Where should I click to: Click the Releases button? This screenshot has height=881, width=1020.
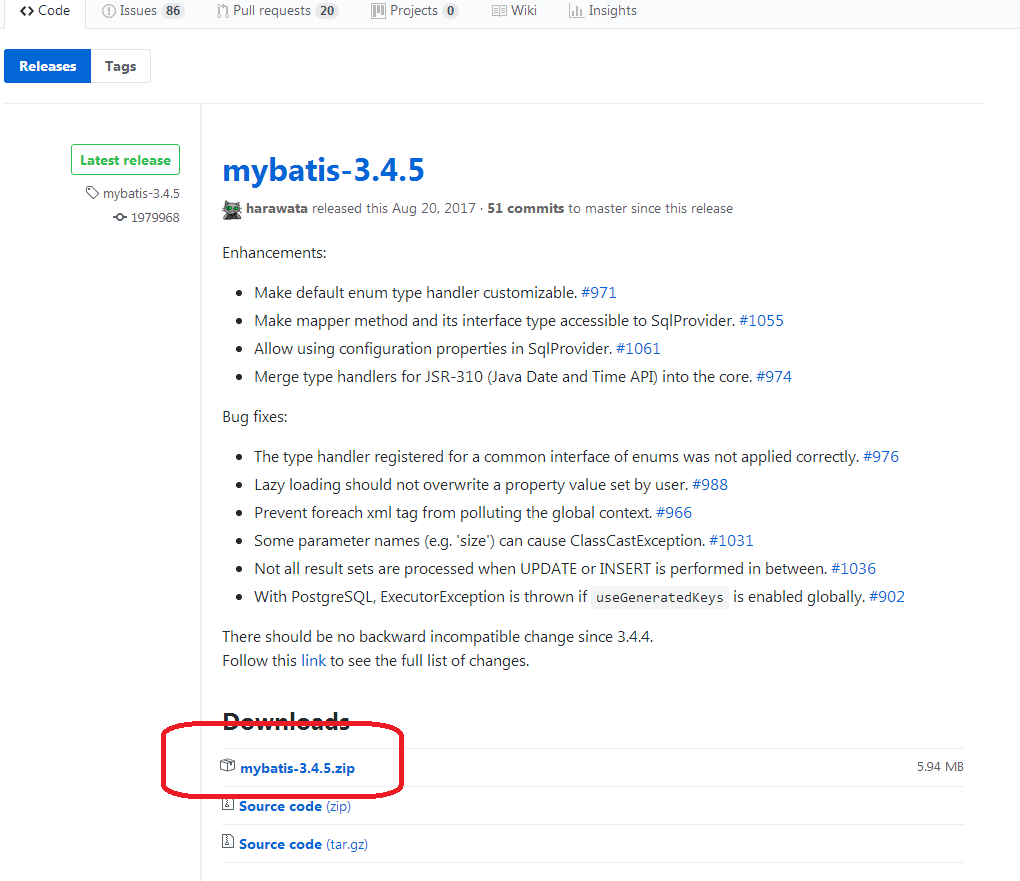47,66
